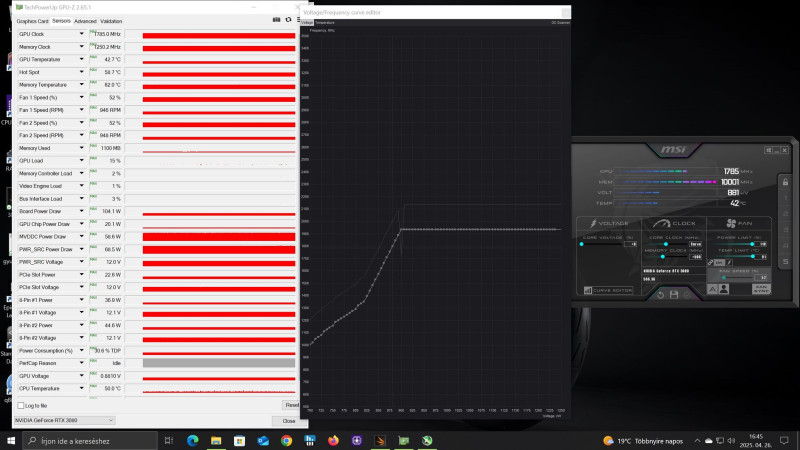Screen dimensions: 800x450
Task: Open Curve Editor in MSI Afterburner
Action: pyautogui.click(x=608, y=290)
